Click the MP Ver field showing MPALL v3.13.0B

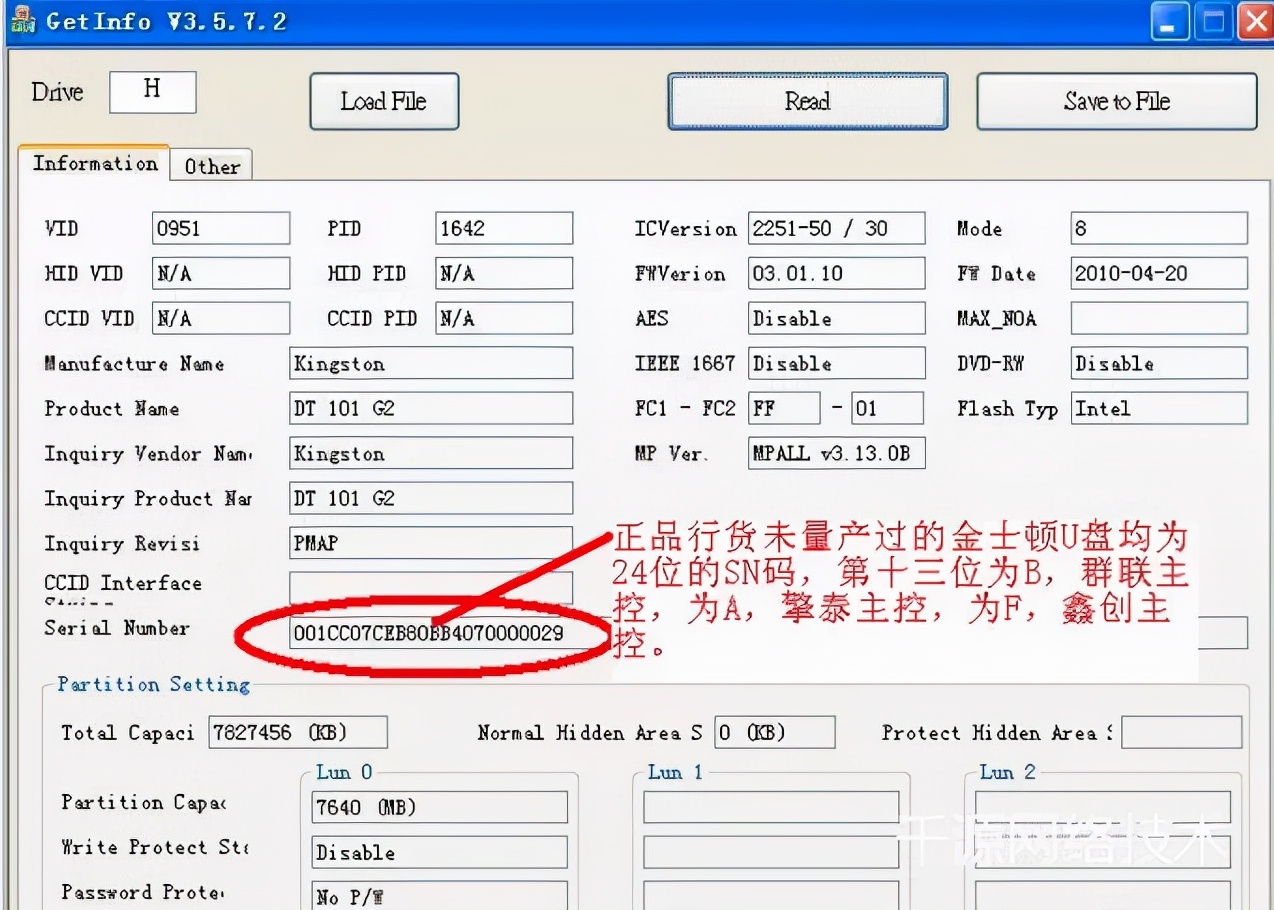tap(838, 453)
